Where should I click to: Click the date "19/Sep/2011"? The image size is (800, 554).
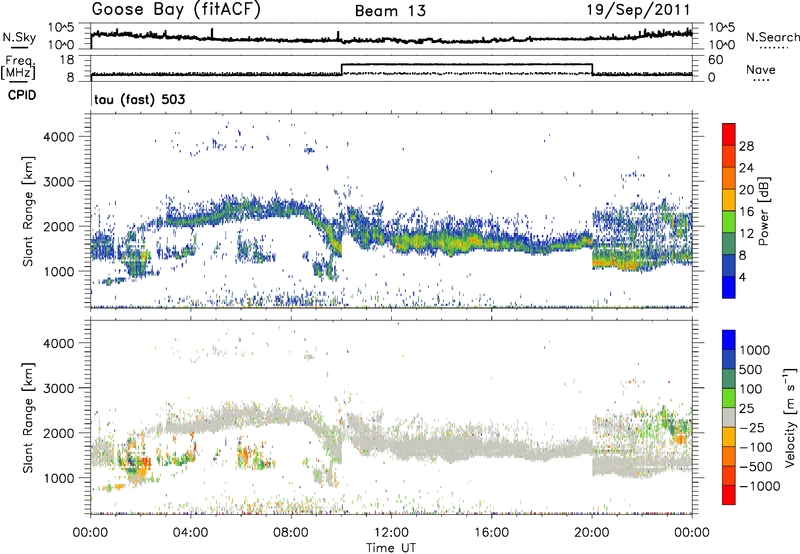(x=638, y=10)
